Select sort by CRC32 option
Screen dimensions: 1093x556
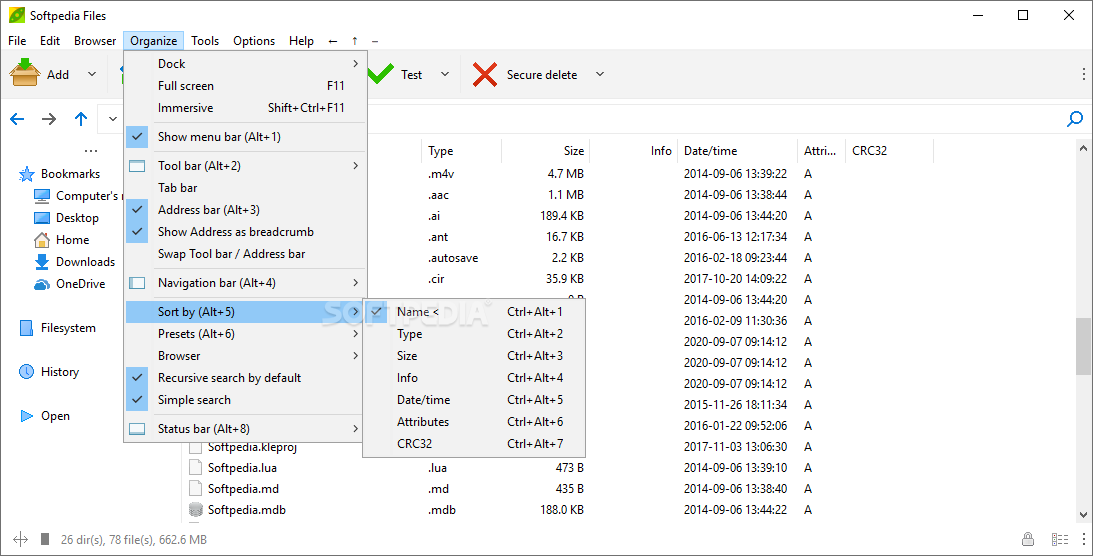474,444
